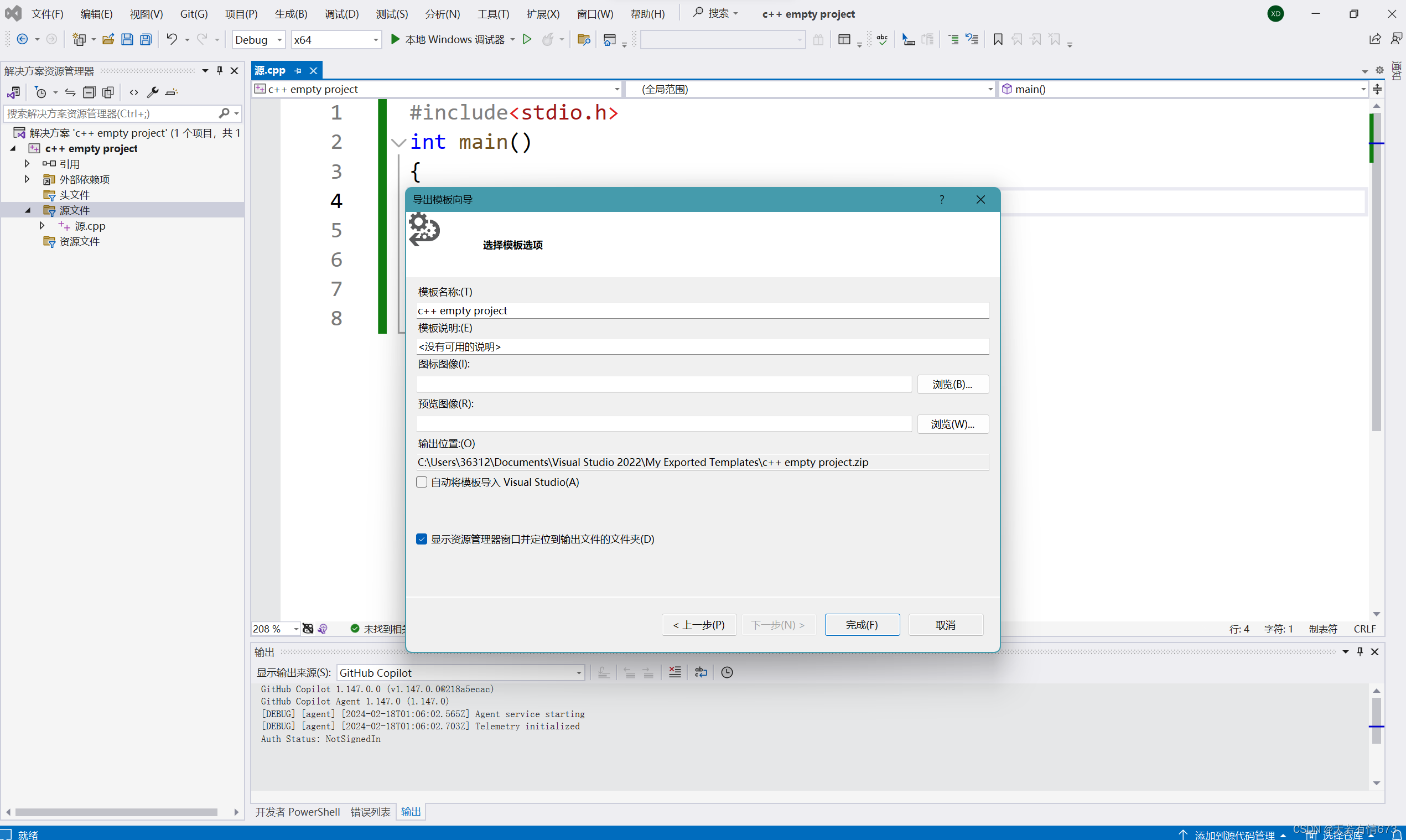Pin the Solution Explorer panel
This screenshot has width=1406, height=840.
pyautogui.click(x=220, y=71)
